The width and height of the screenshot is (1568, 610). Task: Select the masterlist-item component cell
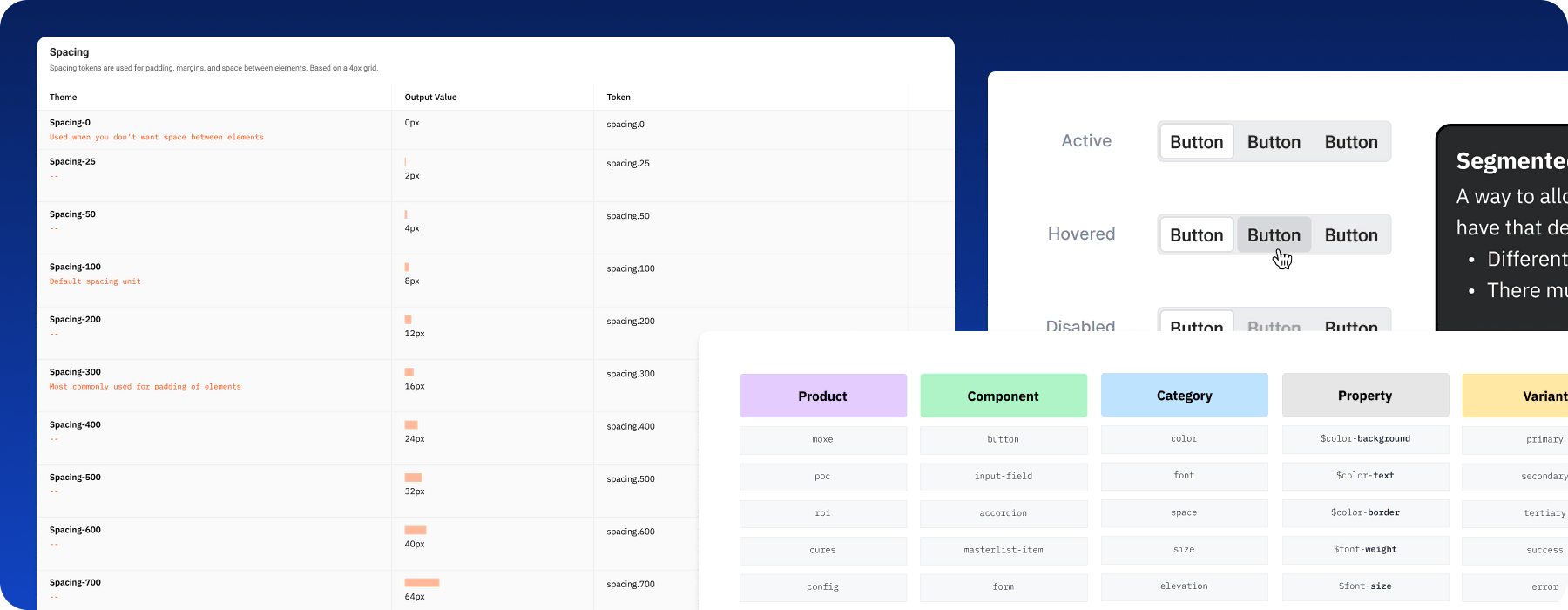click(x=1004, y=550)
